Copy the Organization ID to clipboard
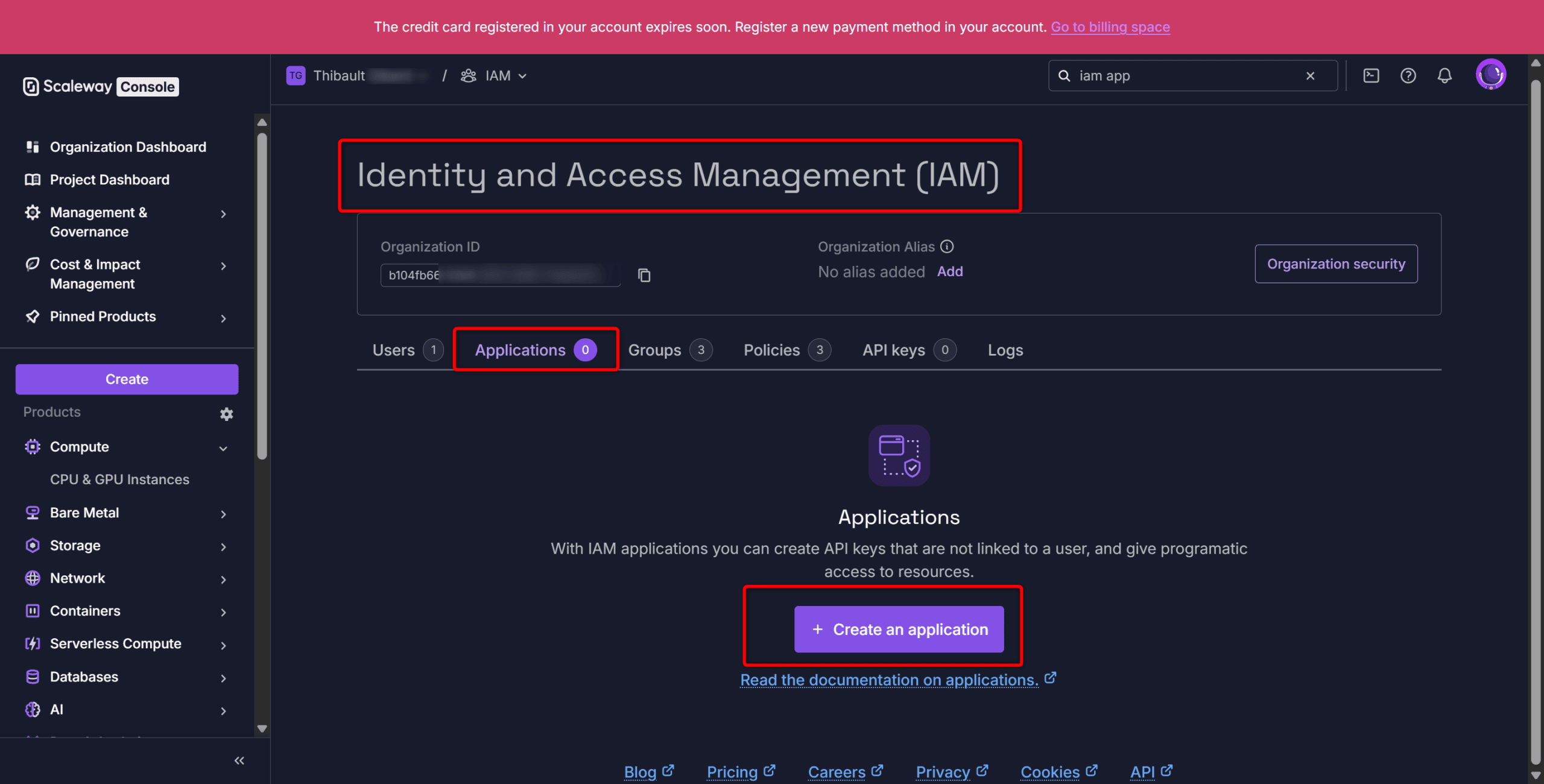Image resolution: width=1544 pixels, height=784 pixels. point(644,275)
